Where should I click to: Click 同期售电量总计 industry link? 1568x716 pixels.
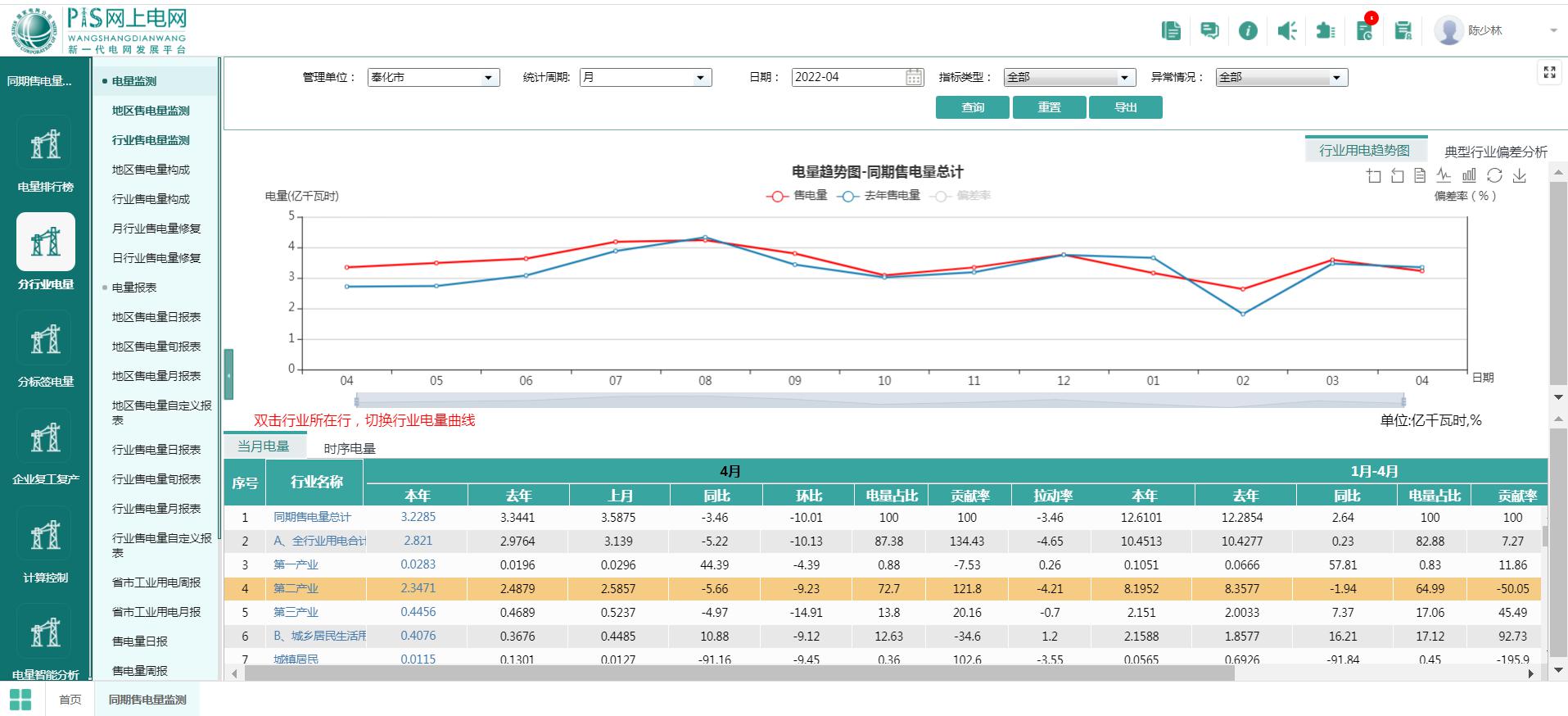[x=312, y=517]
